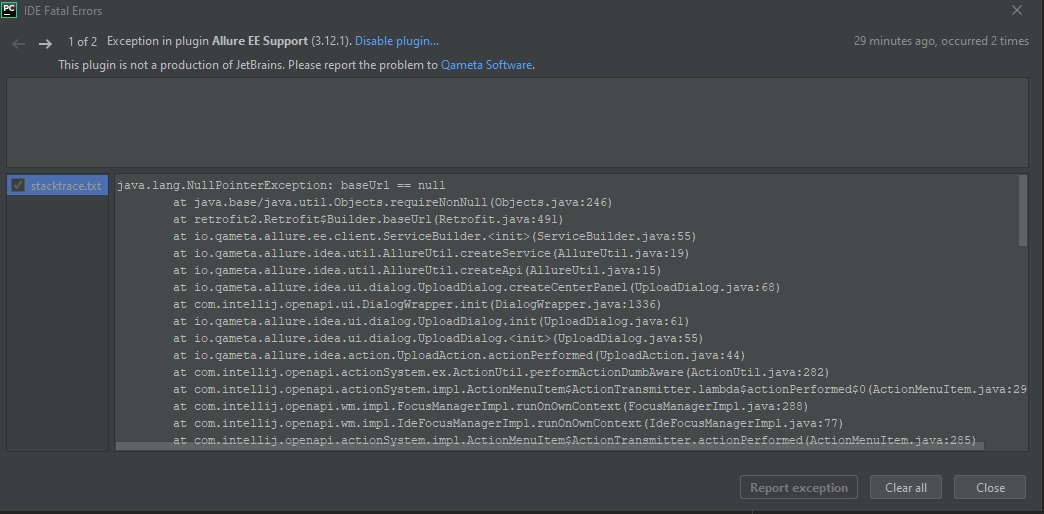Click the PyCharm logo icon in title bar
Viewport: 1044px width, 514px height.
pos(9,11)
